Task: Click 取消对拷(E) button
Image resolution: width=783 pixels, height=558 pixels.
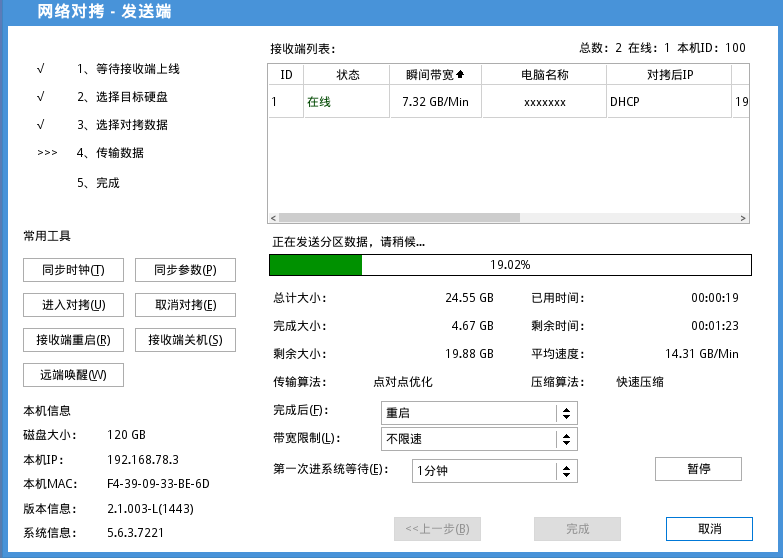Action: click(185, 305)
